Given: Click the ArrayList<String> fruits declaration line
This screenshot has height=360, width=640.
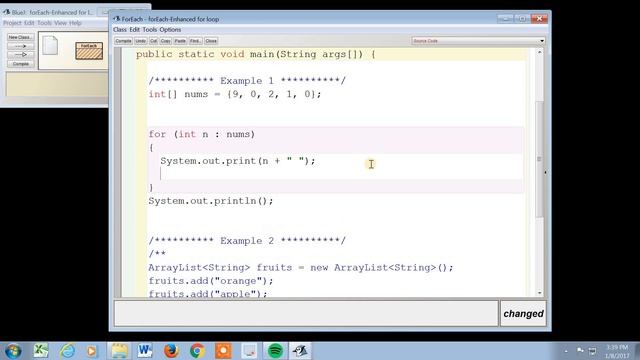Looking at the screenshot, I should pos(301,268).
